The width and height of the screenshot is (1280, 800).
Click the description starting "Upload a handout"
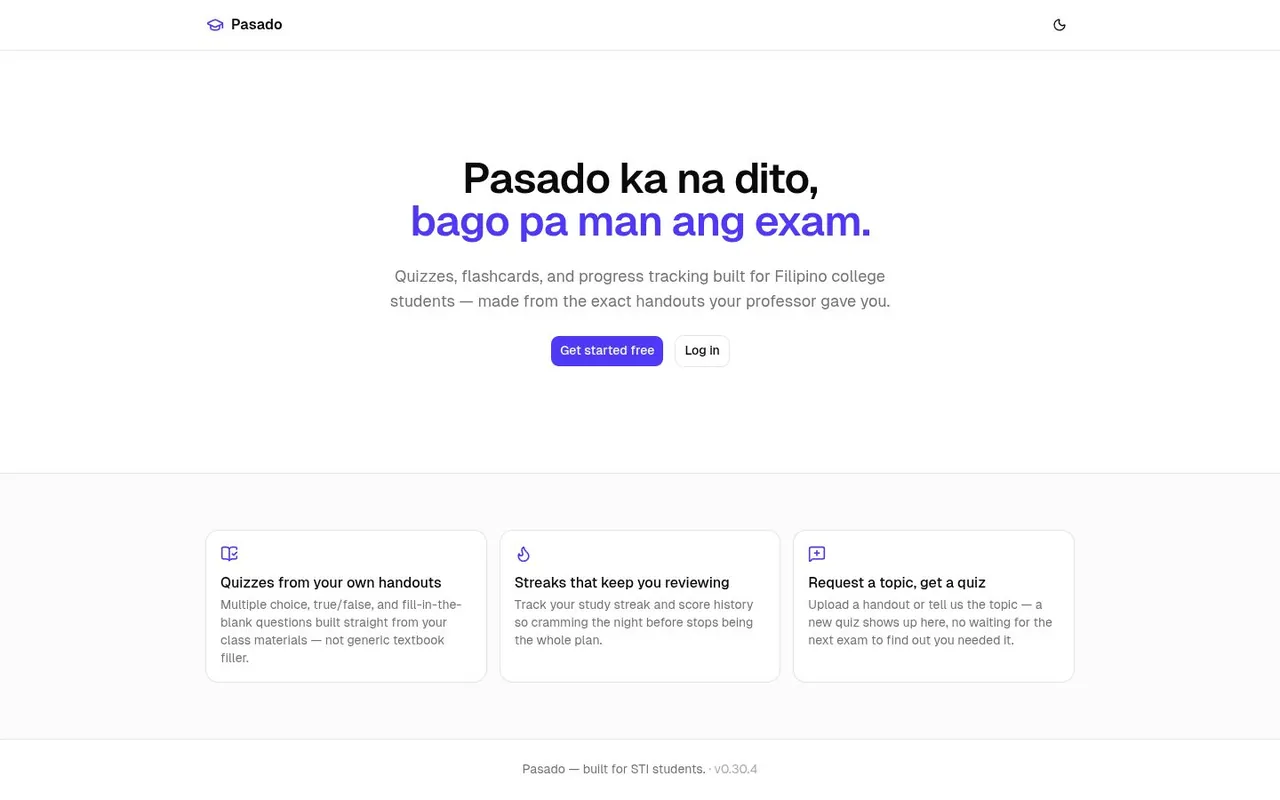932,622
